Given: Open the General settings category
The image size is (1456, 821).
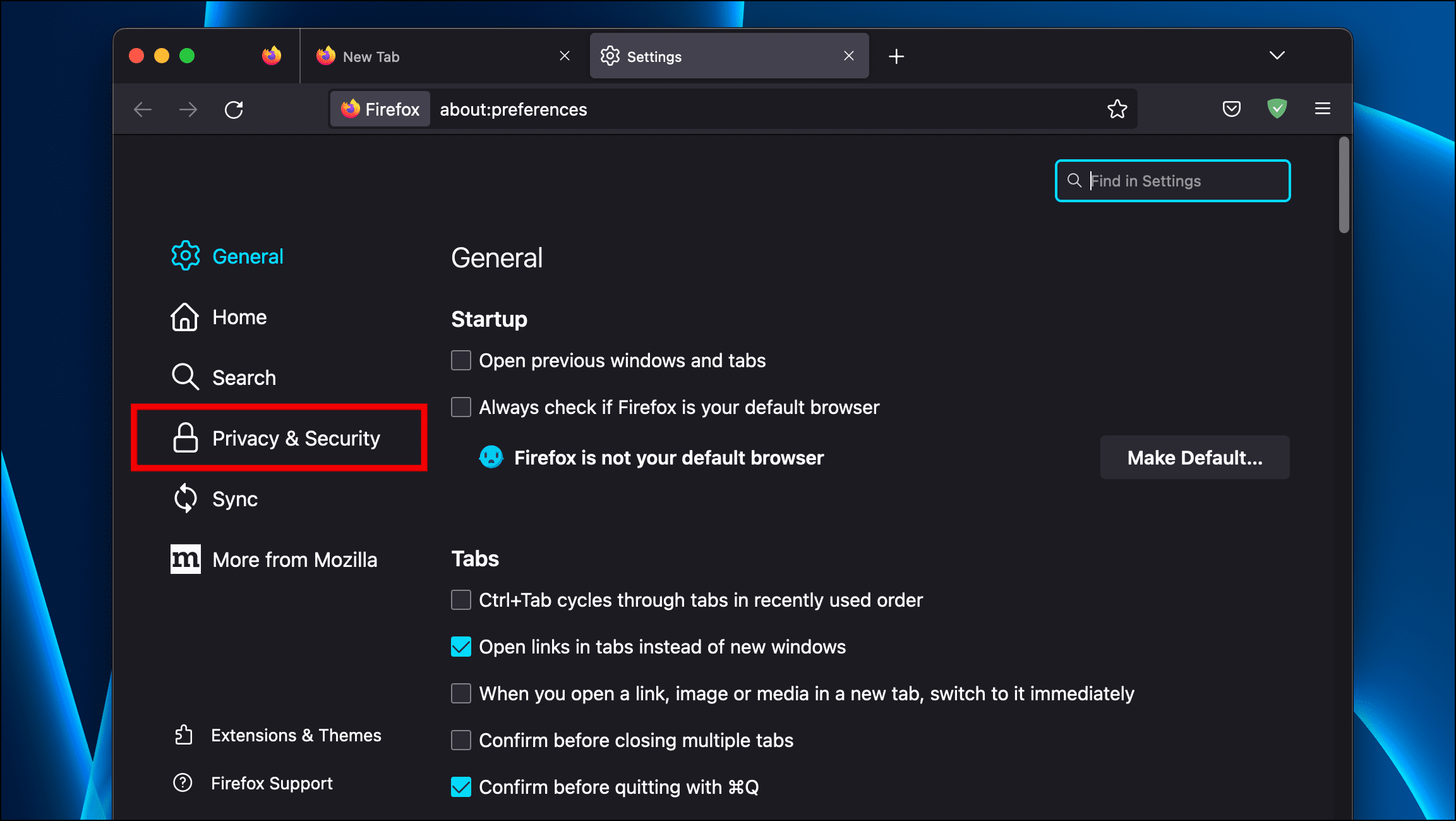Looking at the screenshot, I should click(227, 256).
